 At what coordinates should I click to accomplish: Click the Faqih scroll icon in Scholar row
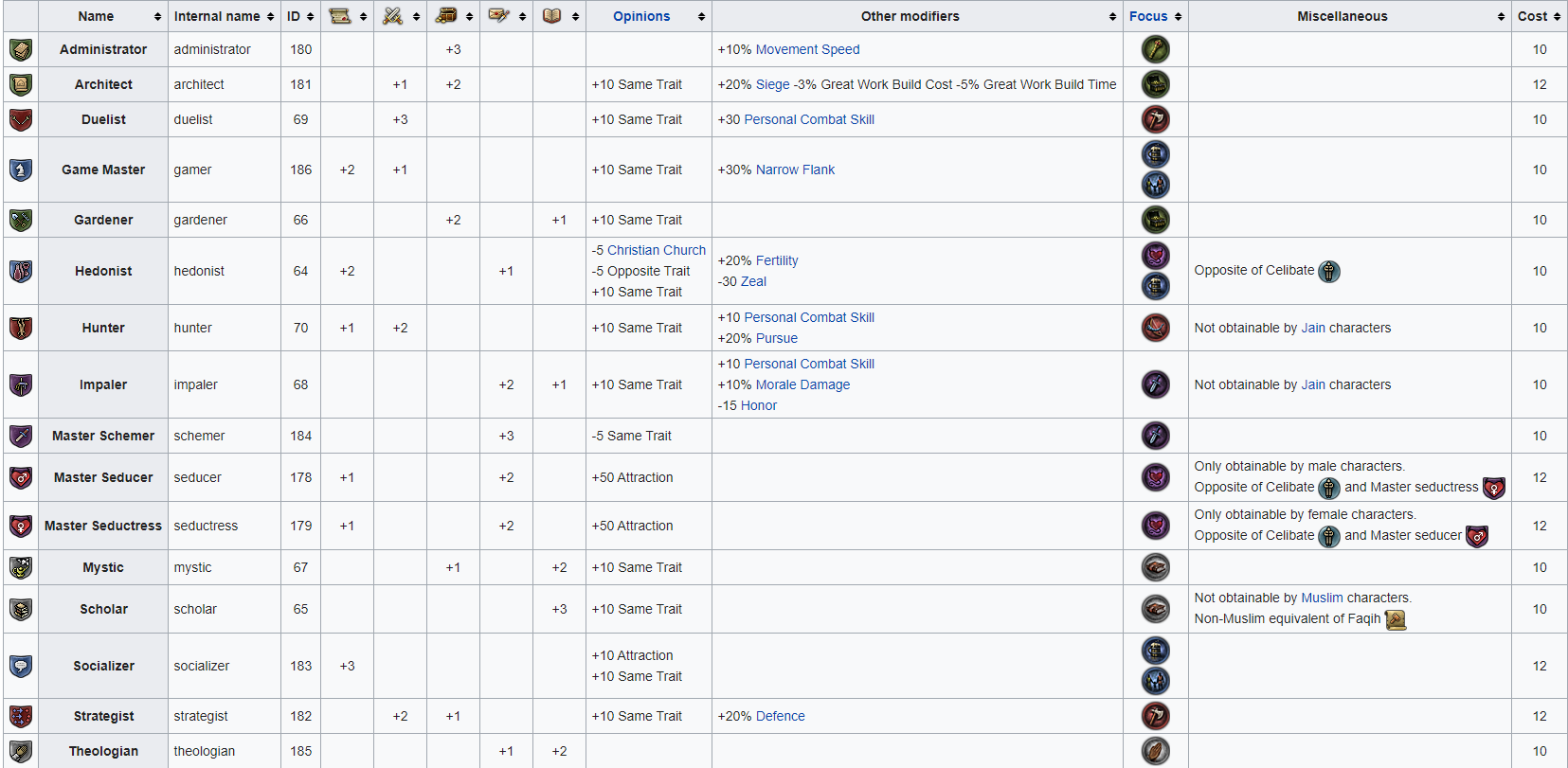[x=1396, y=619]
